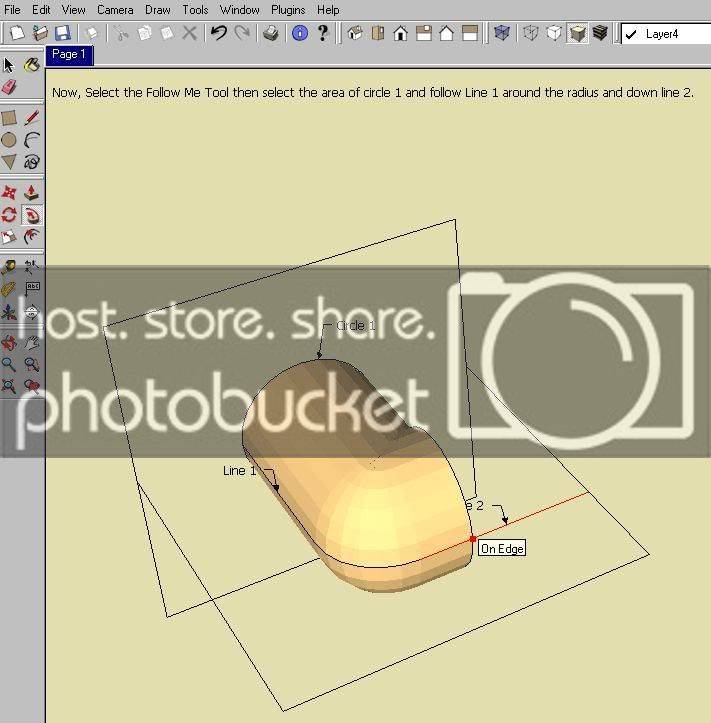
Task: Switch to Iso view icon
Action: [355, 33]
